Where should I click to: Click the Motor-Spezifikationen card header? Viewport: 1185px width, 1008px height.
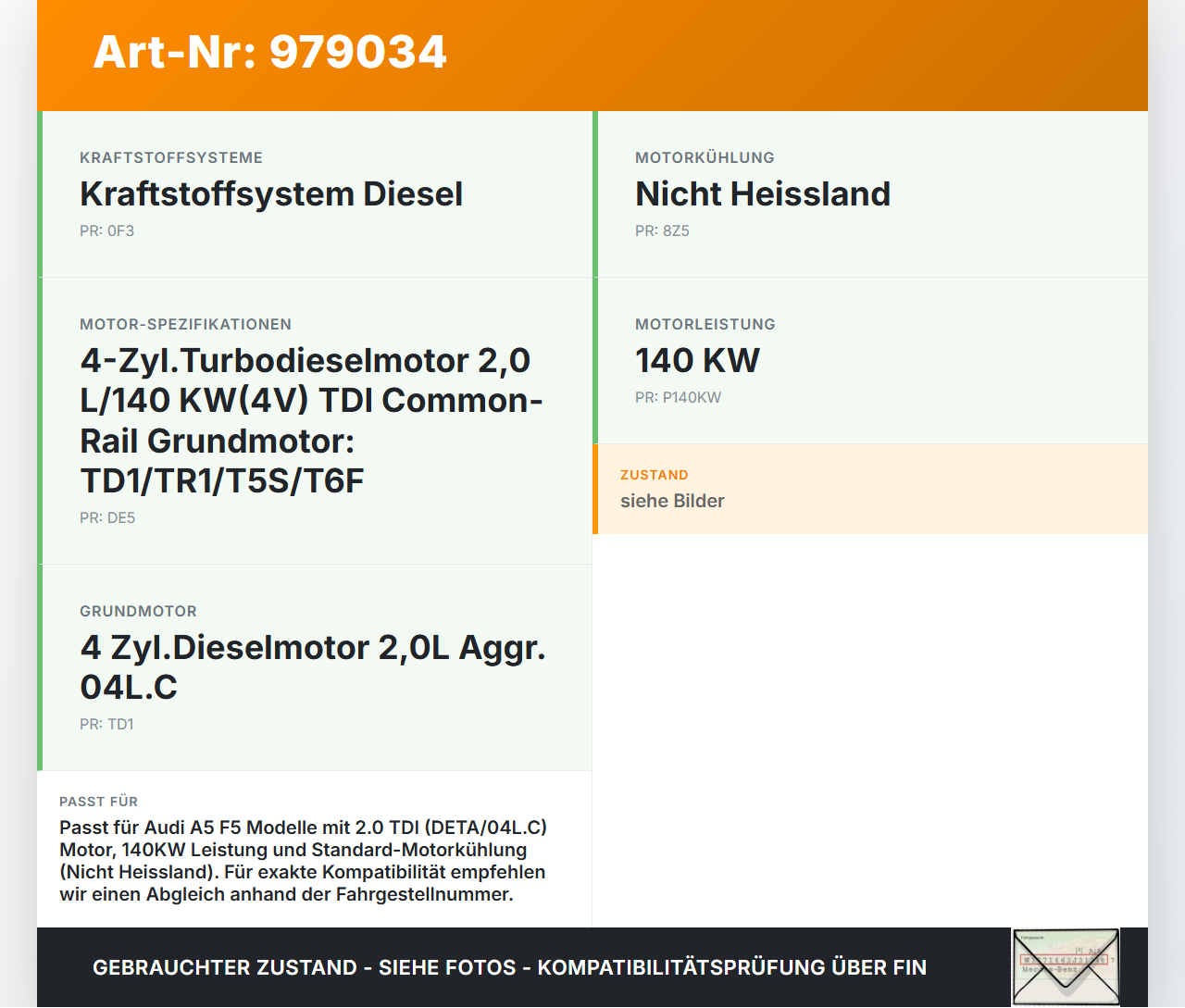(x=185, y=324)
